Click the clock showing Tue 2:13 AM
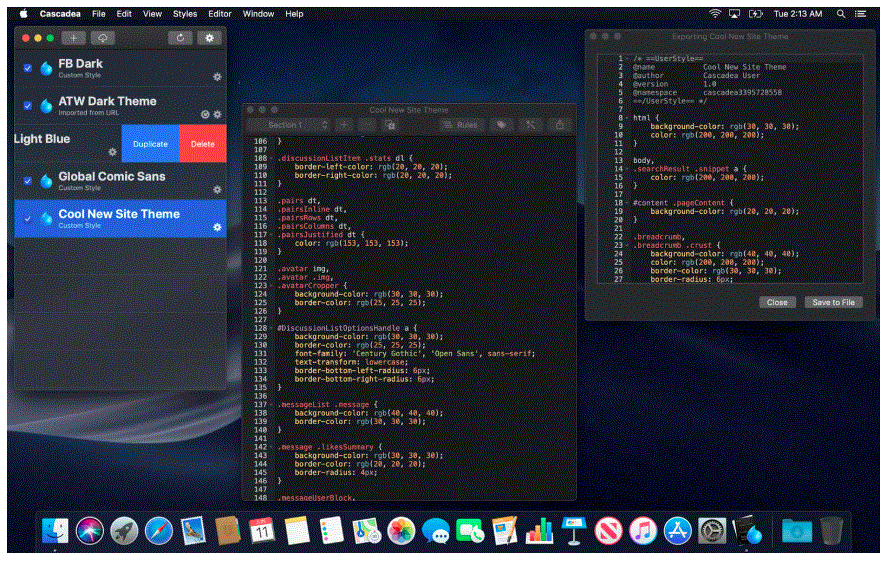 798,14
